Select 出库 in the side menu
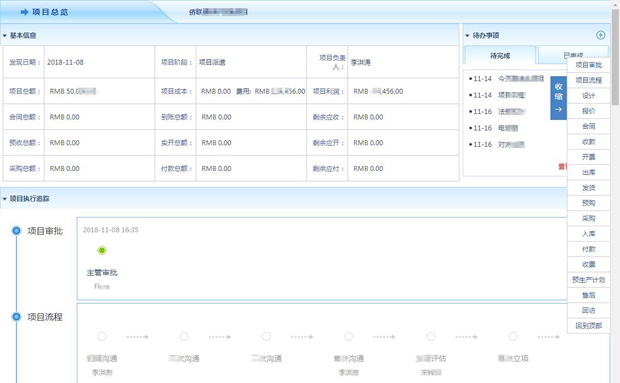This screenshot has height=383, width=620. point(588,172)
